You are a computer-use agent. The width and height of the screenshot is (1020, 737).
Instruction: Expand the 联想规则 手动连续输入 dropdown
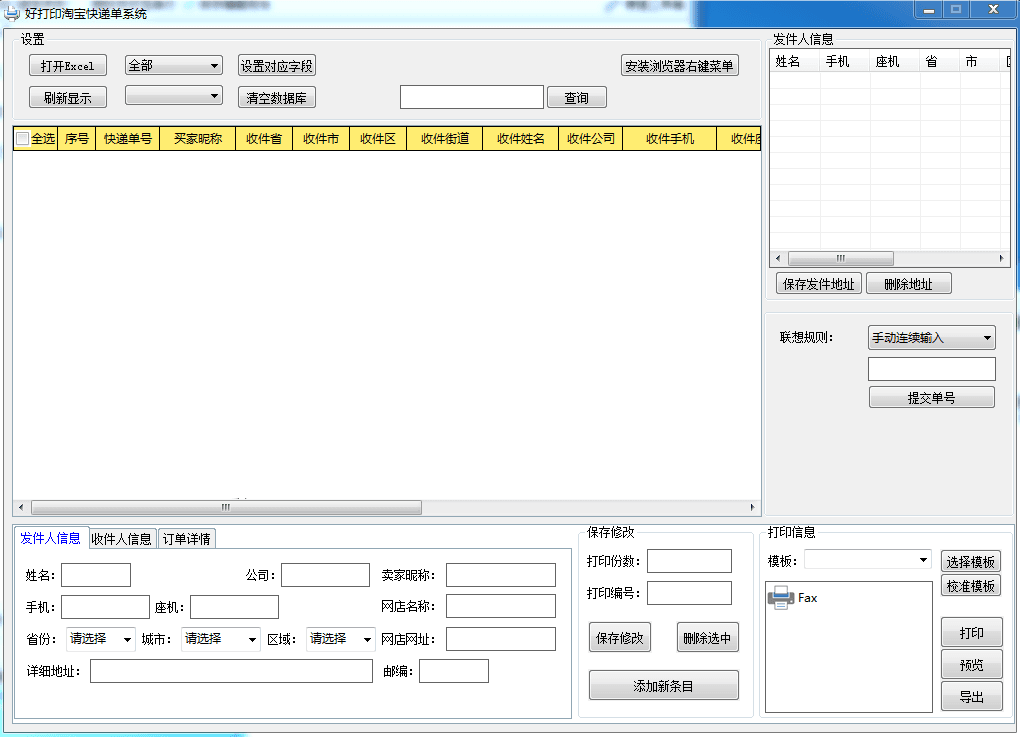(931, 338)
